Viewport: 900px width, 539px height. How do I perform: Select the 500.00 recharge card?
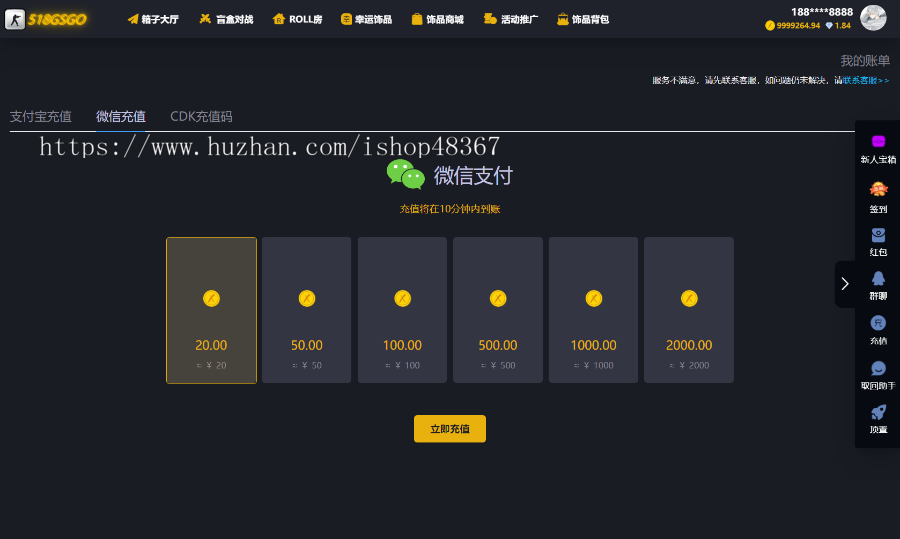click(x=498, y=310)
